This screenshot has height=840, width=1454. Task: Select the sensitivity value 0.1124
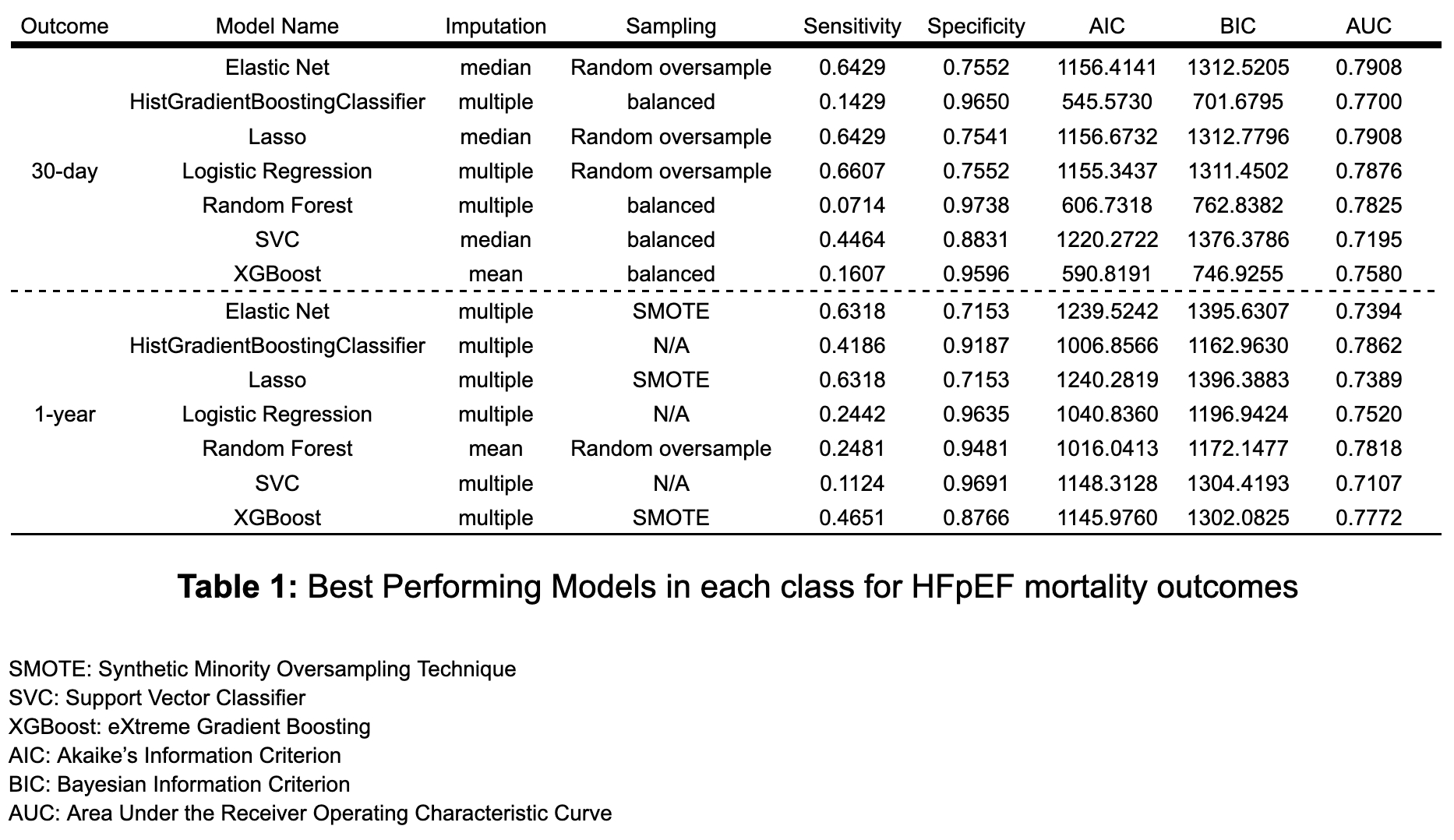coord(852,484)
